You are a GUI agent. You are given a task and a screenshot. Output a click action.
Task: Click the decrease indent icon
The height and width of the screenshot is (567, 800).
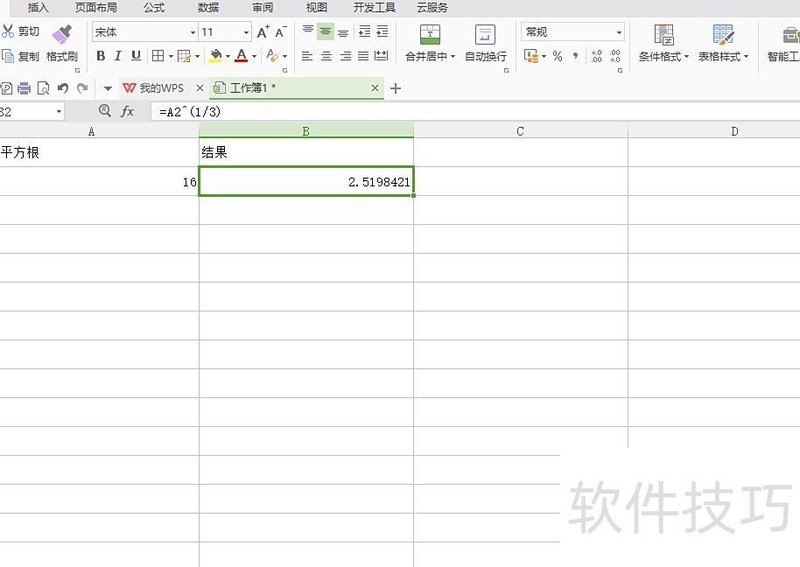pyautogui.click(x=364, y=32)
